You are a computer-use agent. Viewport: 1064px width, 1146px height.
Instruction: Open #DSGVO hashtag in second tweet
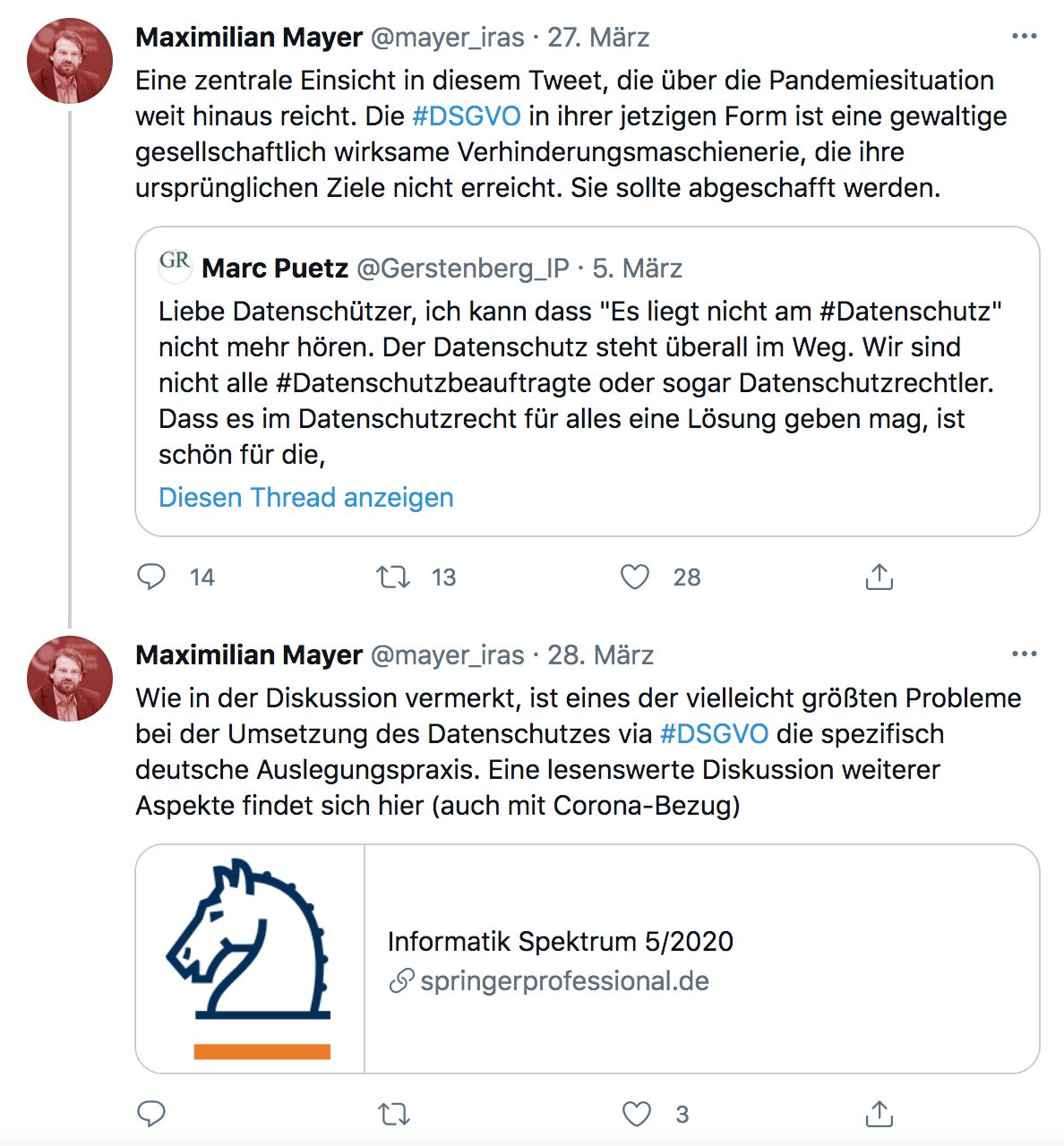[714, 734]
